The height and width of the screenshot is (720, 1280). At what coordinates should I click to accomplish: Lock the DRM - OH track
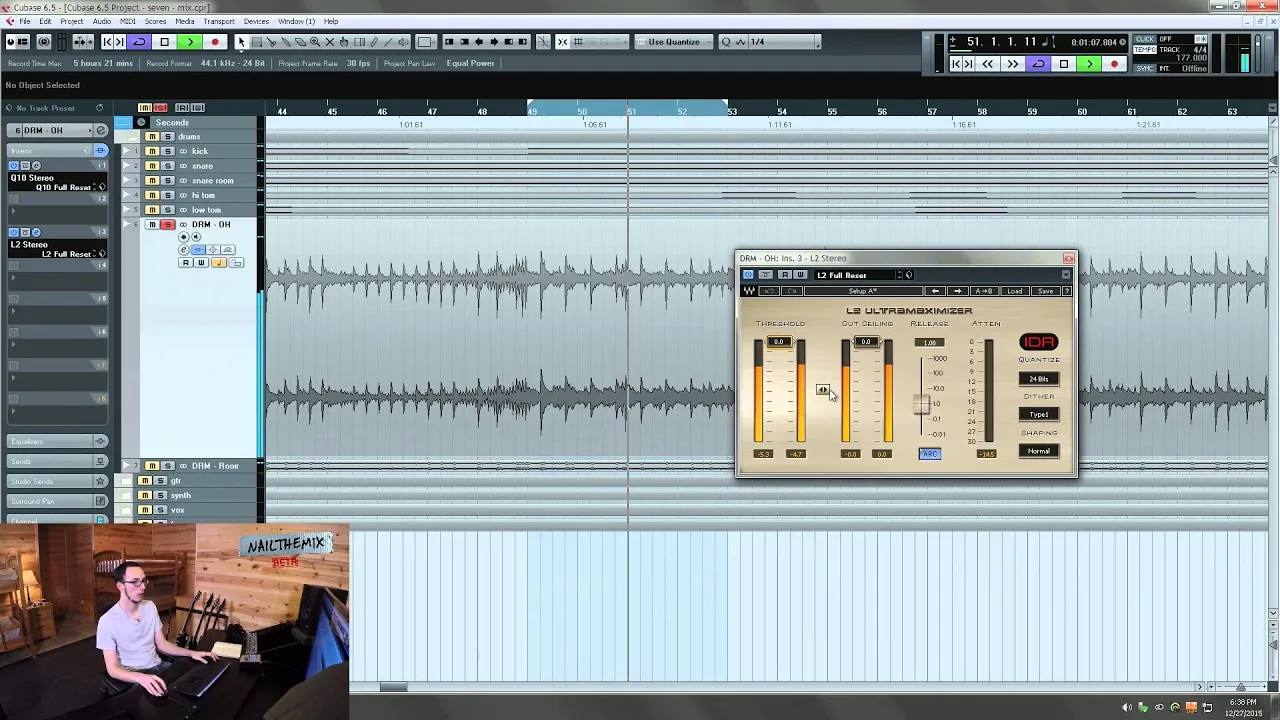[x=237, y=263]
